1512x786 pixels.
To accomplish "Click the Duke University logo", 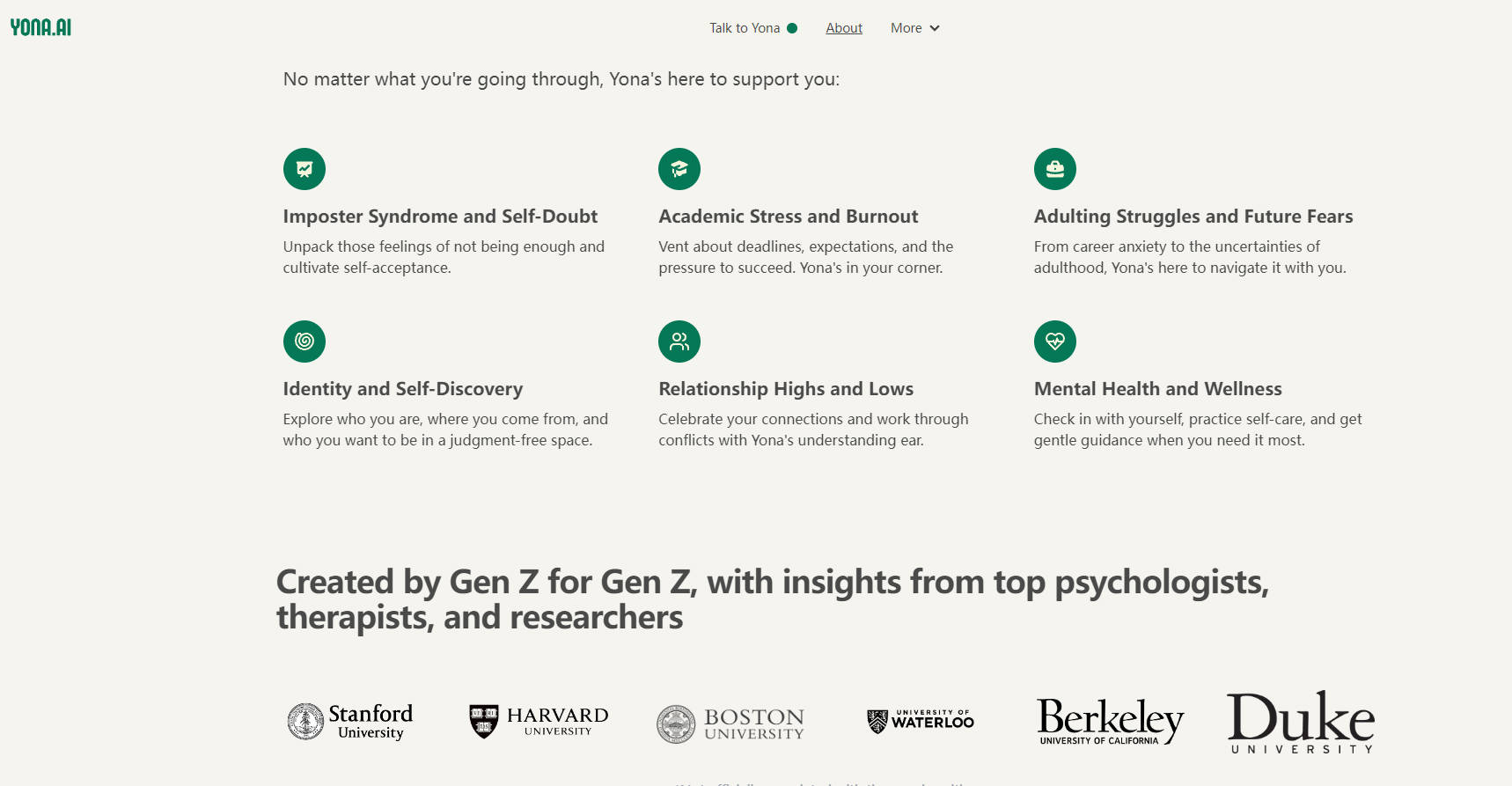I will 1301,723.
